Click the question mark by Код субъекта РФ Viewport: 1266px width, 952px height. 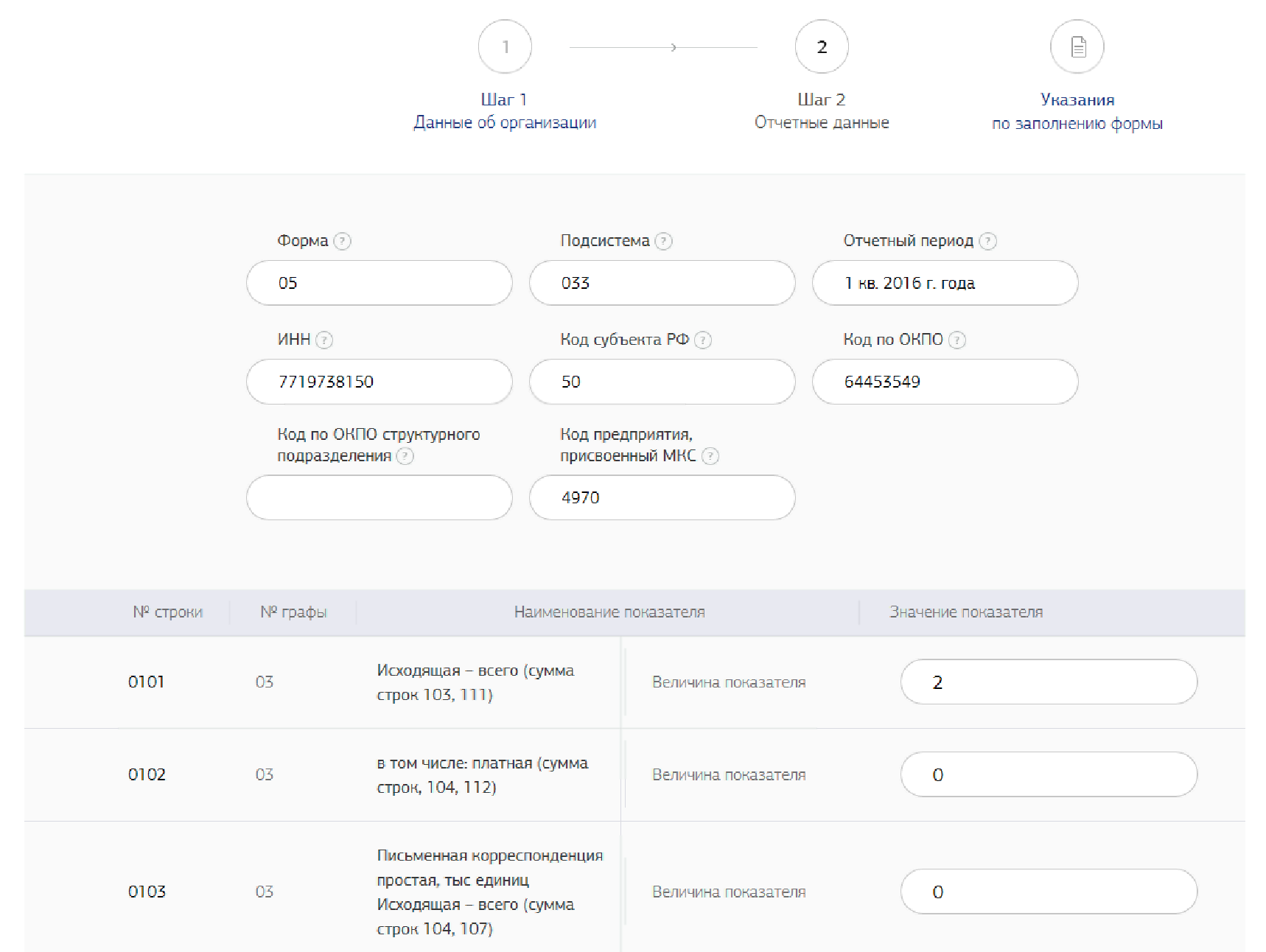click(703, 340)
